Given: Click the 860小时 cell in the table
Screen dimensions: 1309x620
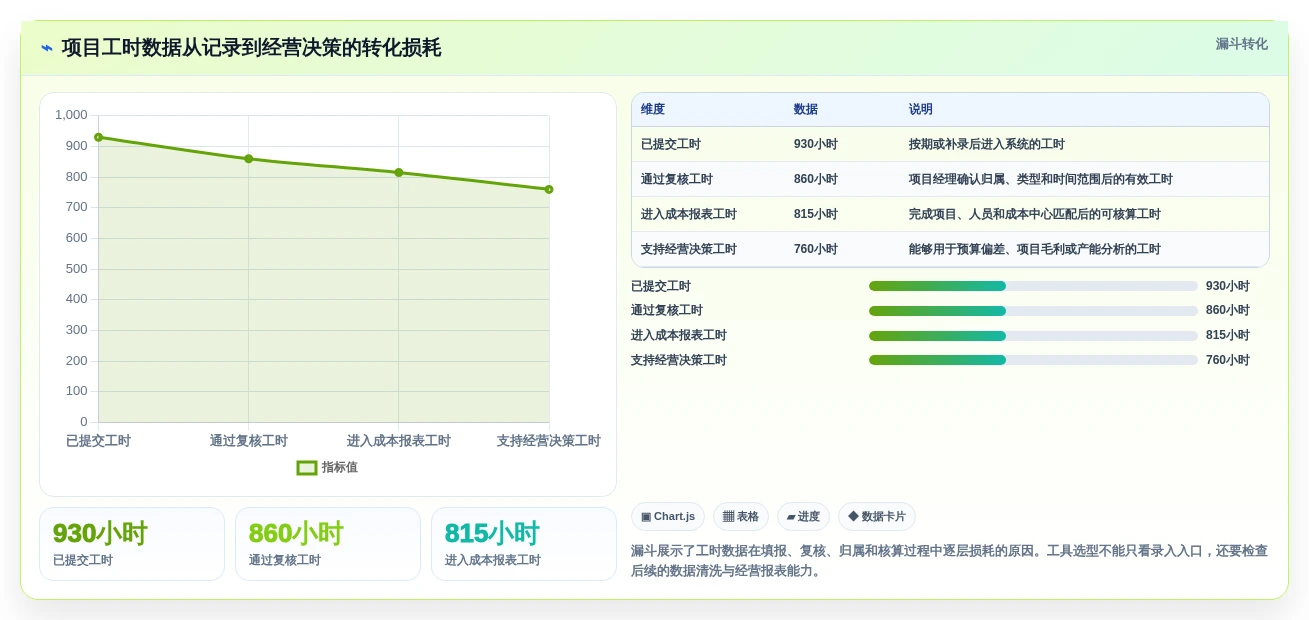Looking at the screenshot, I should click(816, 179).
